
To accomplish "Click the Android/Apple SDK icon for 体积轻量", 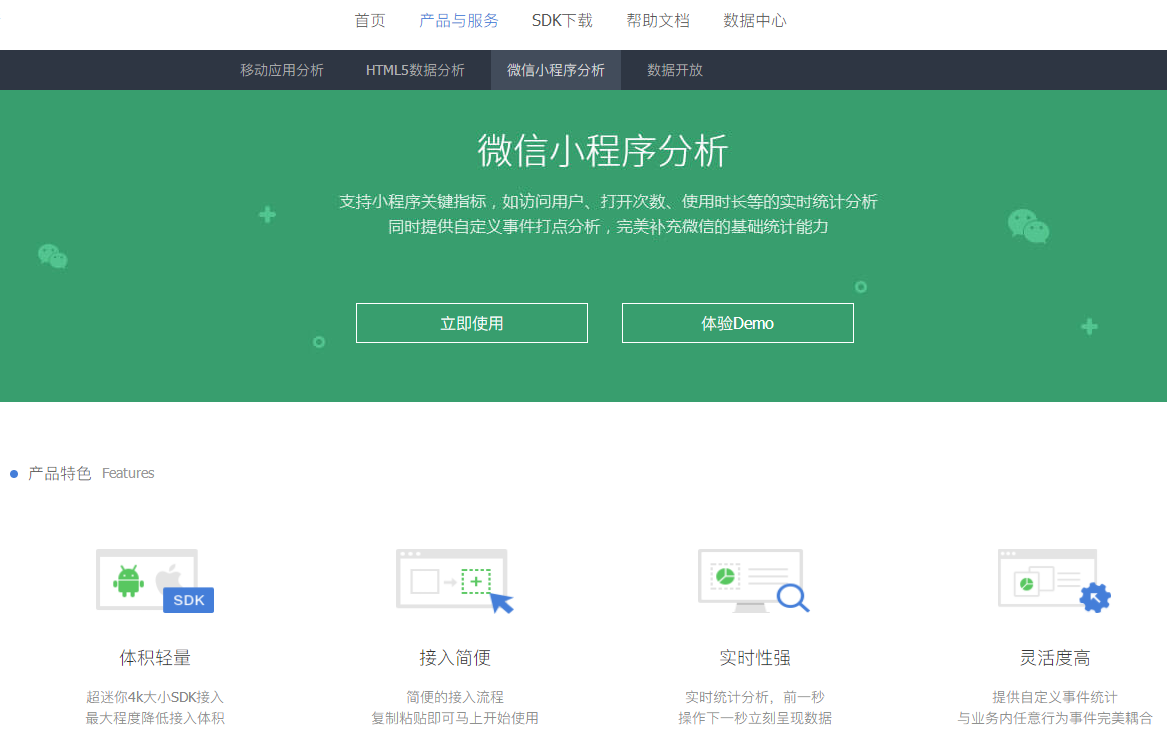I will (155, 581).
